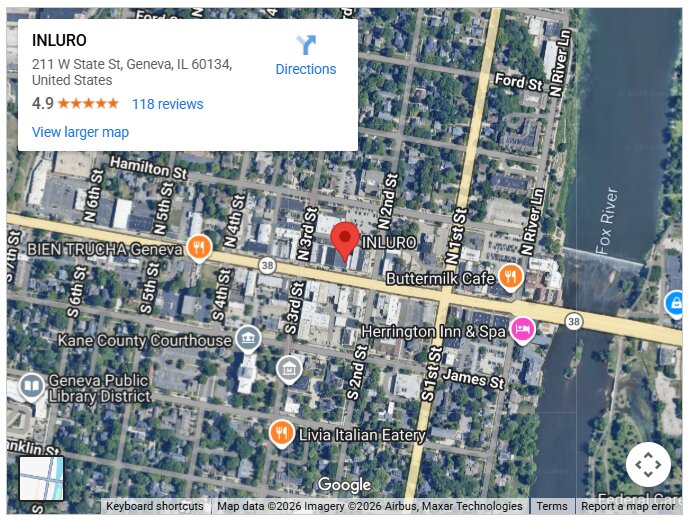
Task: Click the Route 38 shield near 4th St
Action: 267,265
